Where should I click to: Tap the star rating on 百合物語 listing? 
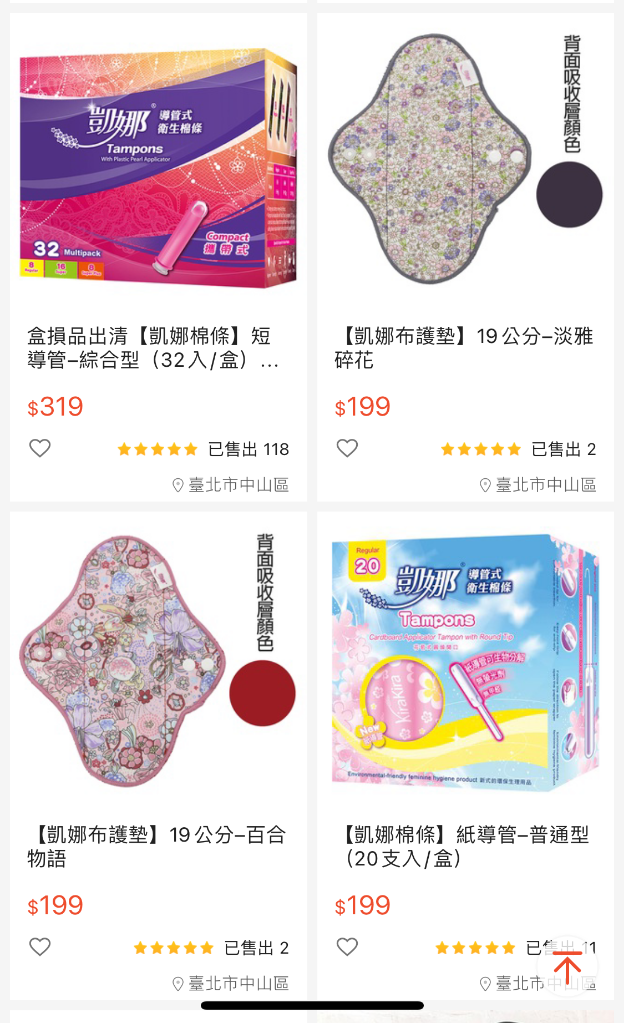(x=174, y=947)
